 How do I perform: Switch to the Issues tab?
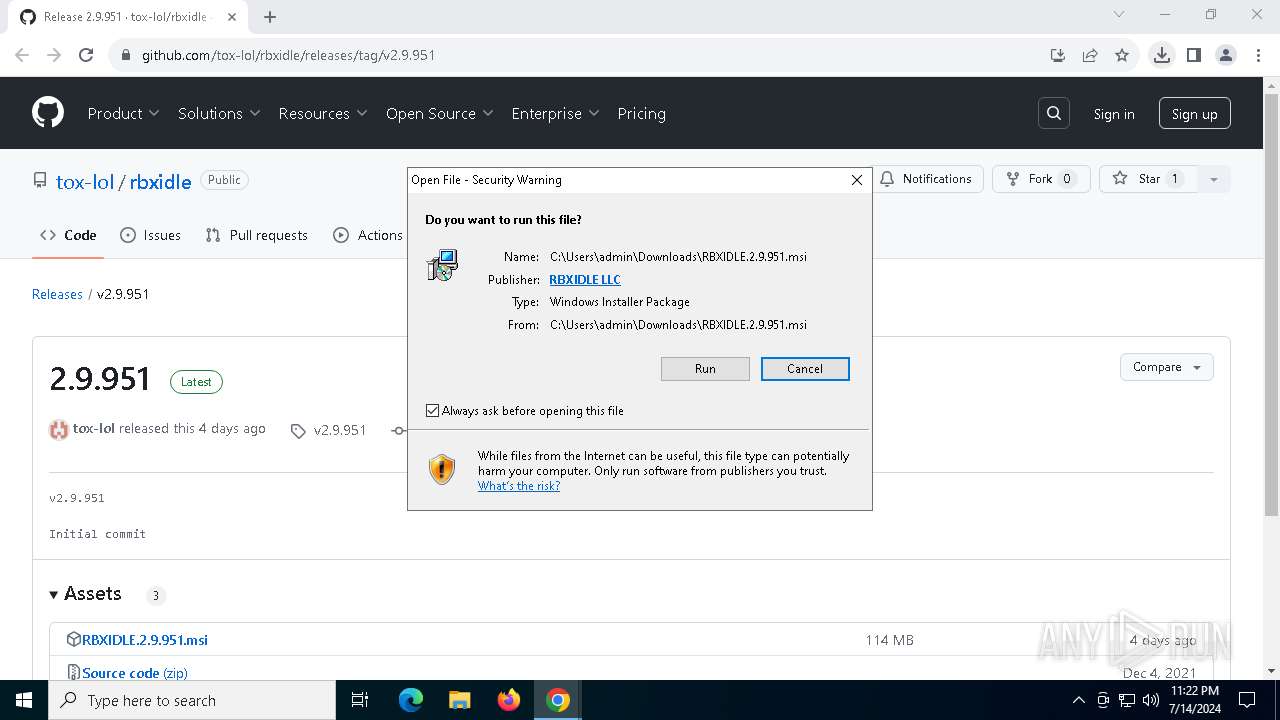click(150, 235)
